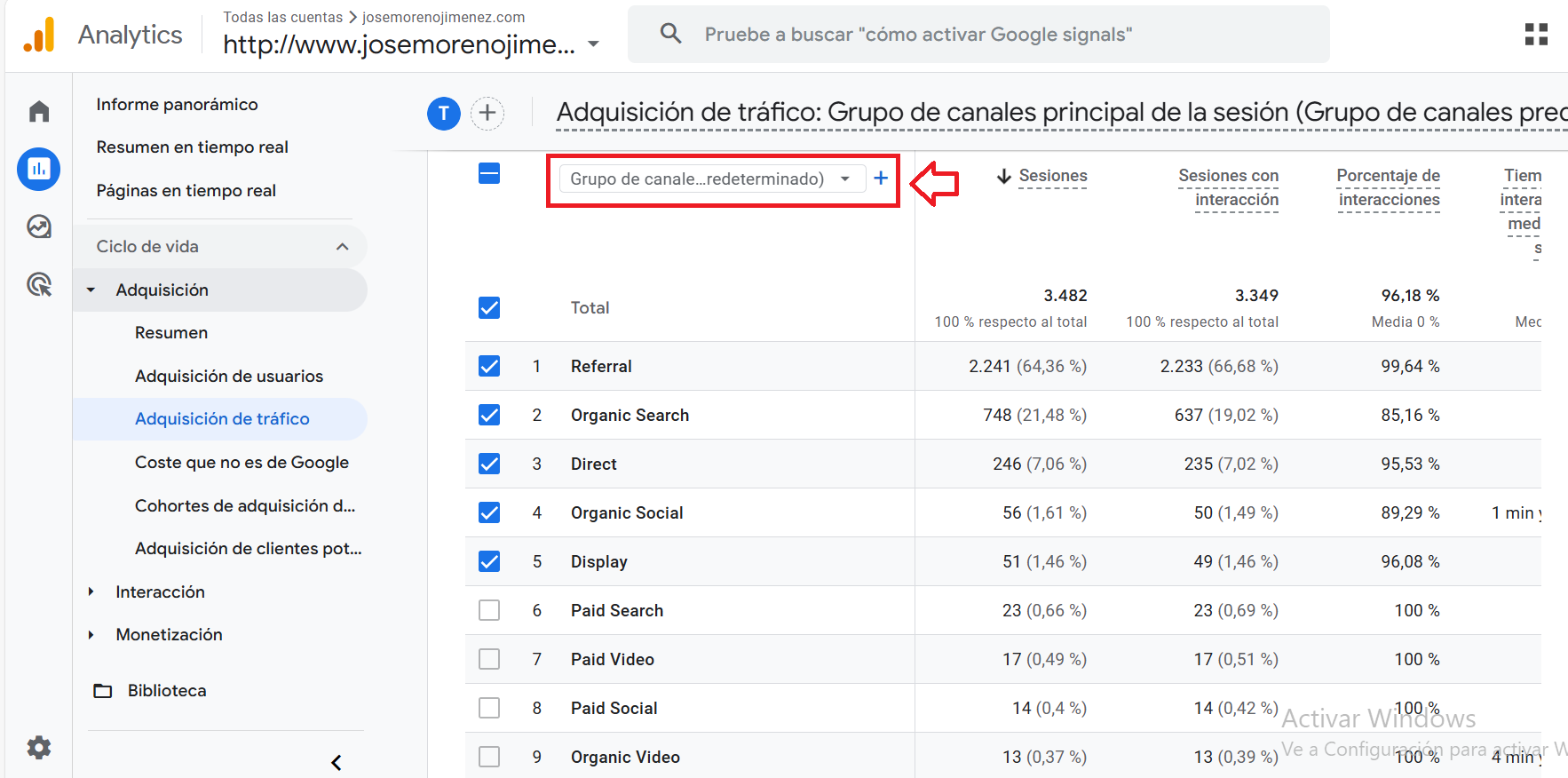This screenshot has width=1568, height=778.
Task: Open Adquisición de usuarios report
Action: tap(229, 376)
